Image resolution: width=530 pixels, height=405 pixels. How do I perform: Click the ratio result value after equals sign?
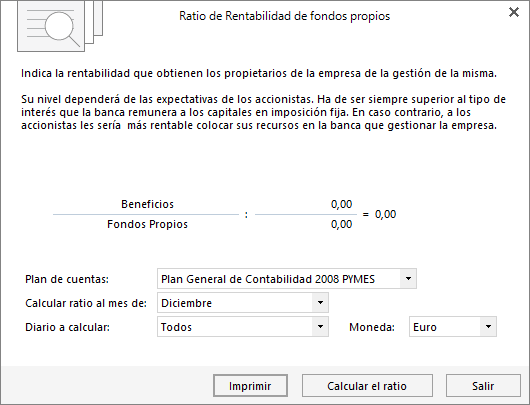385,214
